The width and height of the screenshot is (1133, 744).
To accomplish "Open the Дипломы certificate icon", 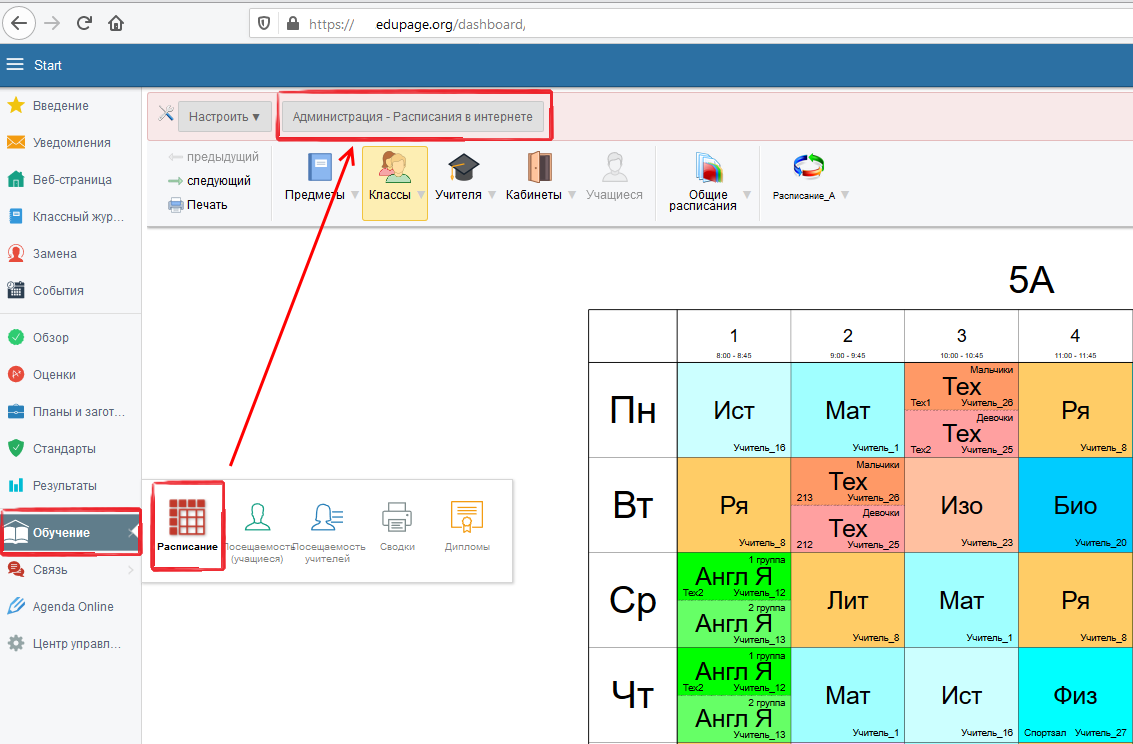I will point(467,519).
